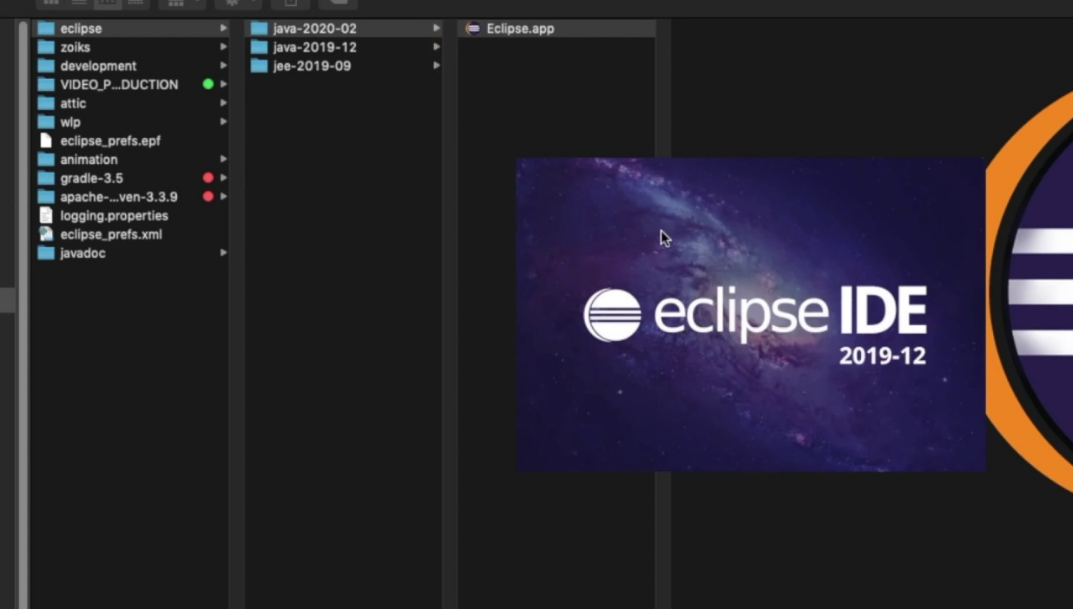Viewport: 1073px width, 609px height.
Task: Expand the apache-...ven-3.3.9 folder arrow
Action: (x=223, y=196)
